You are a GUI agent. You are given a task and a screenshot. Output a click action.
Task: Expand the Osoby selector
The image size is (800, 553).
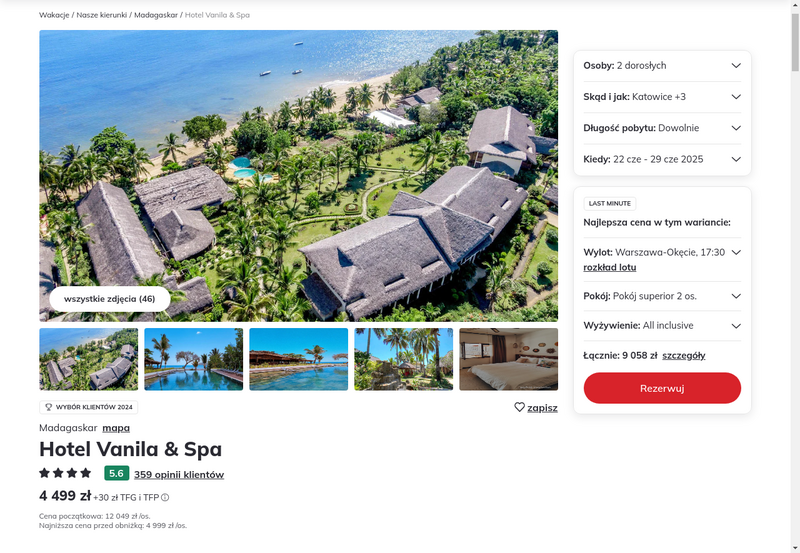point(662,66)
